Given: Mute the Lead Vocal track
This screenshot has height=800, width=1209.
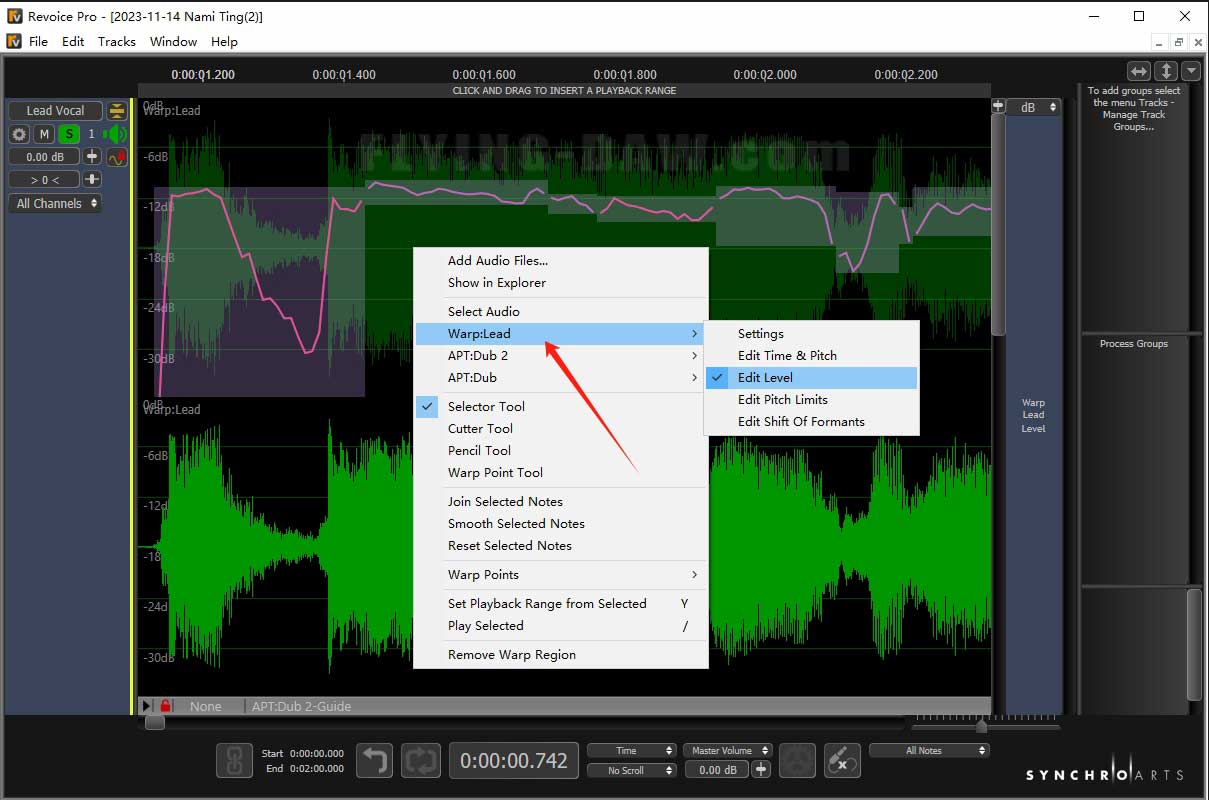Looking at the screenshot, I should (44, 134).
